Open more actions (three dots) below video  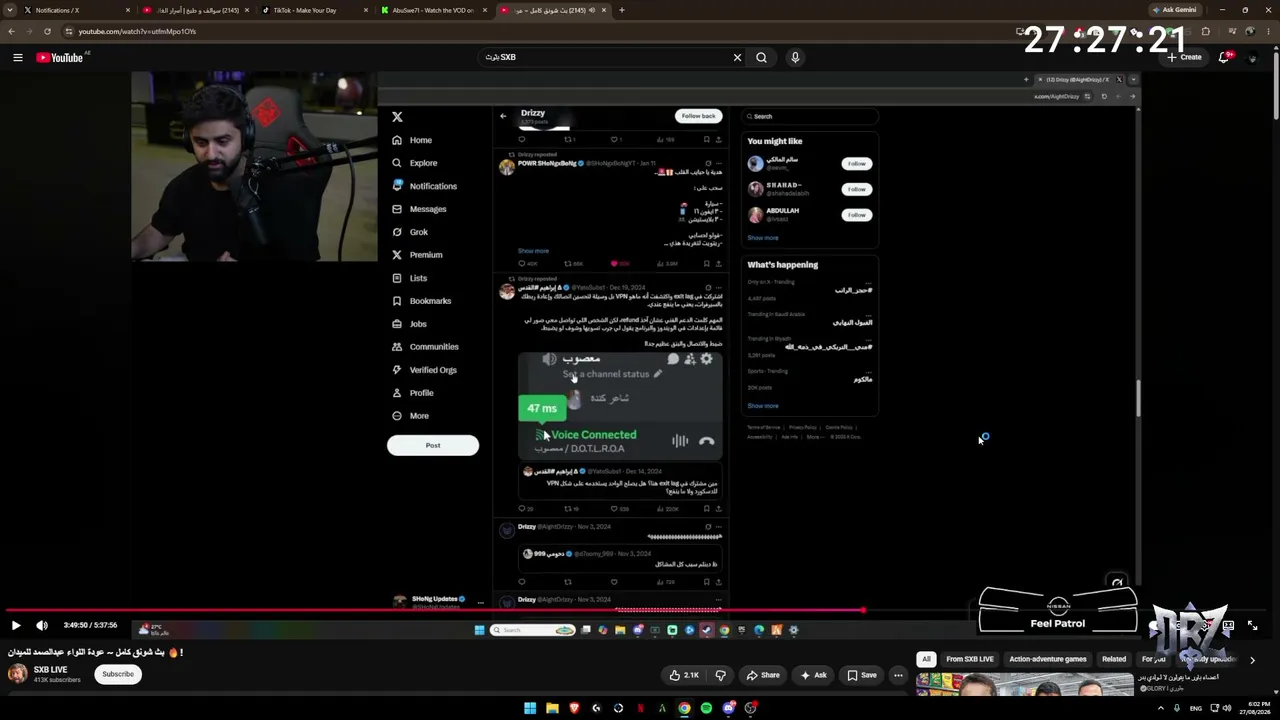click(x=898, y=675)
